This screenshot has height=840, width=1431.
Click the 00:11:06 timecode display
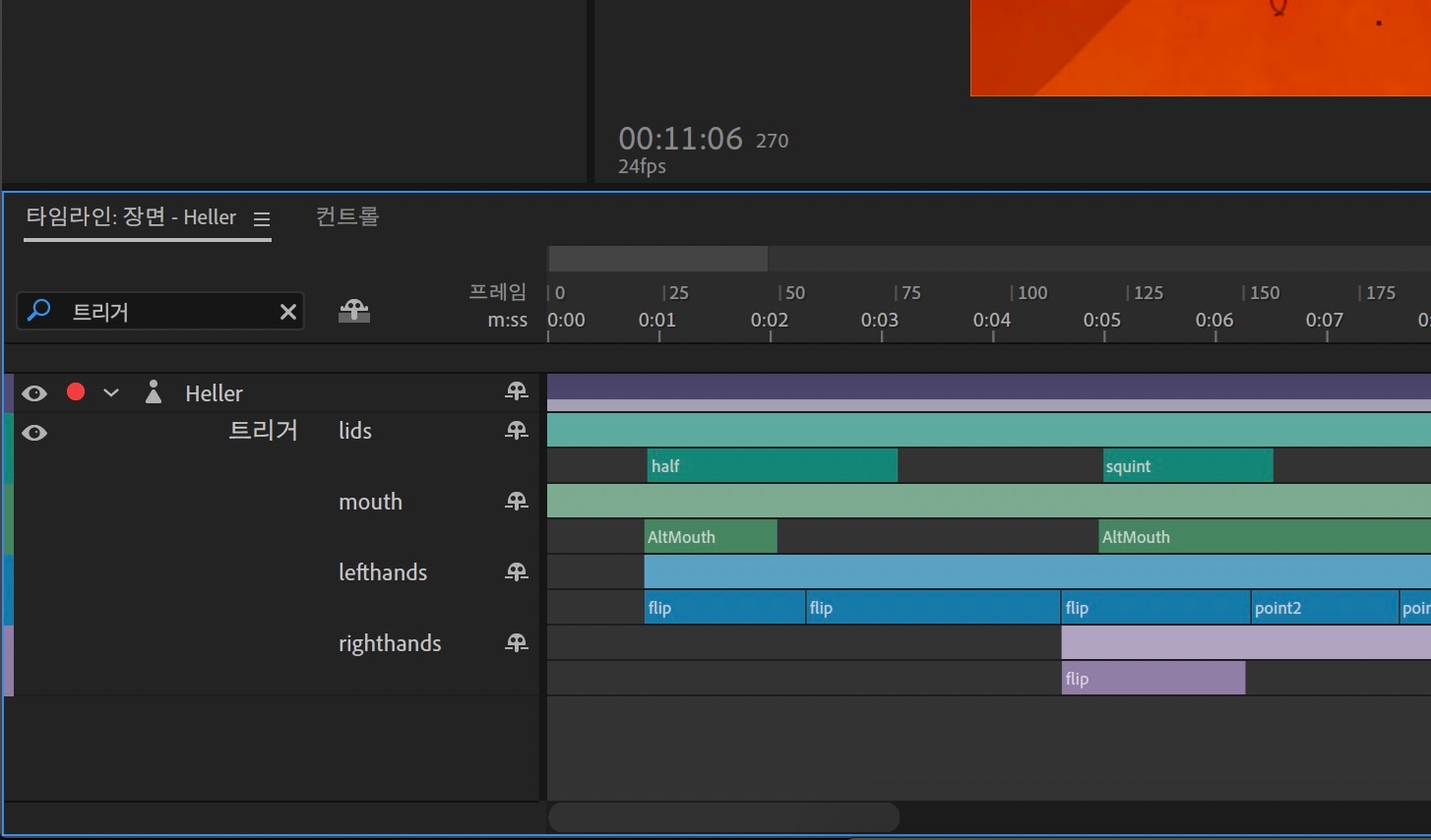(680, 139)
